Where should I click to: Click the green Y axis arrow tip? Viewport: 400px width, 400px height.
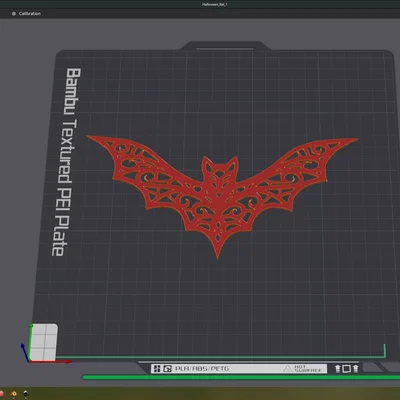click(31, 325)
